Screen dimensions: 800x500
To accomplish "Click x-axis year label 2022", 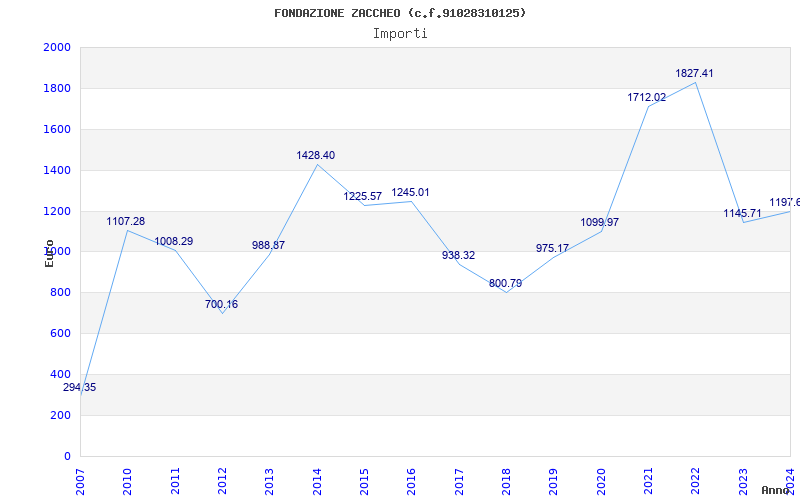I will click(x=695, y=482).
